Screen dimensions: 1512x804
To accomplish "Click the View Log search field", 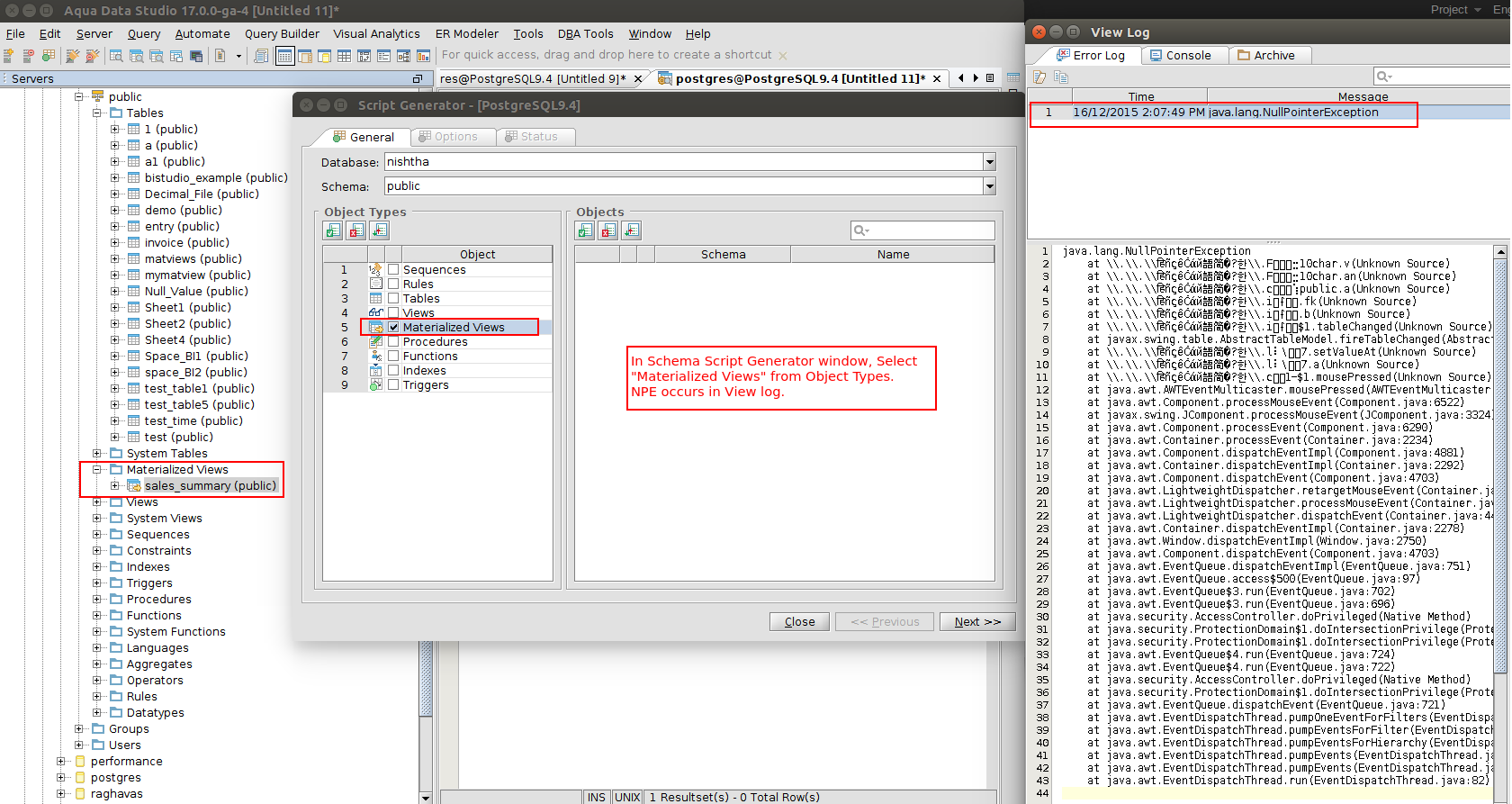I will click(x=1443, y=77).
